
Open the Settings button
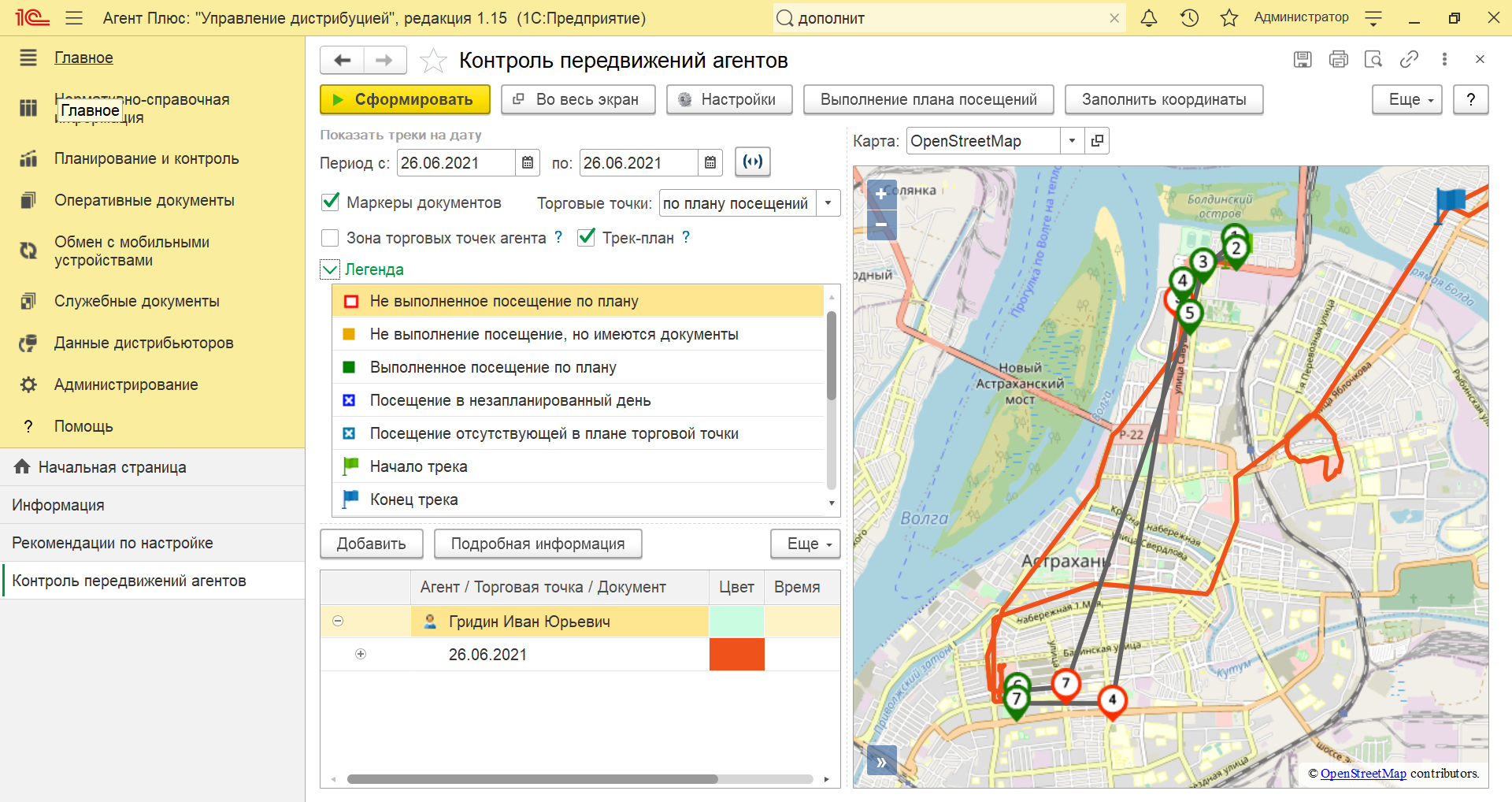(729, 99)
